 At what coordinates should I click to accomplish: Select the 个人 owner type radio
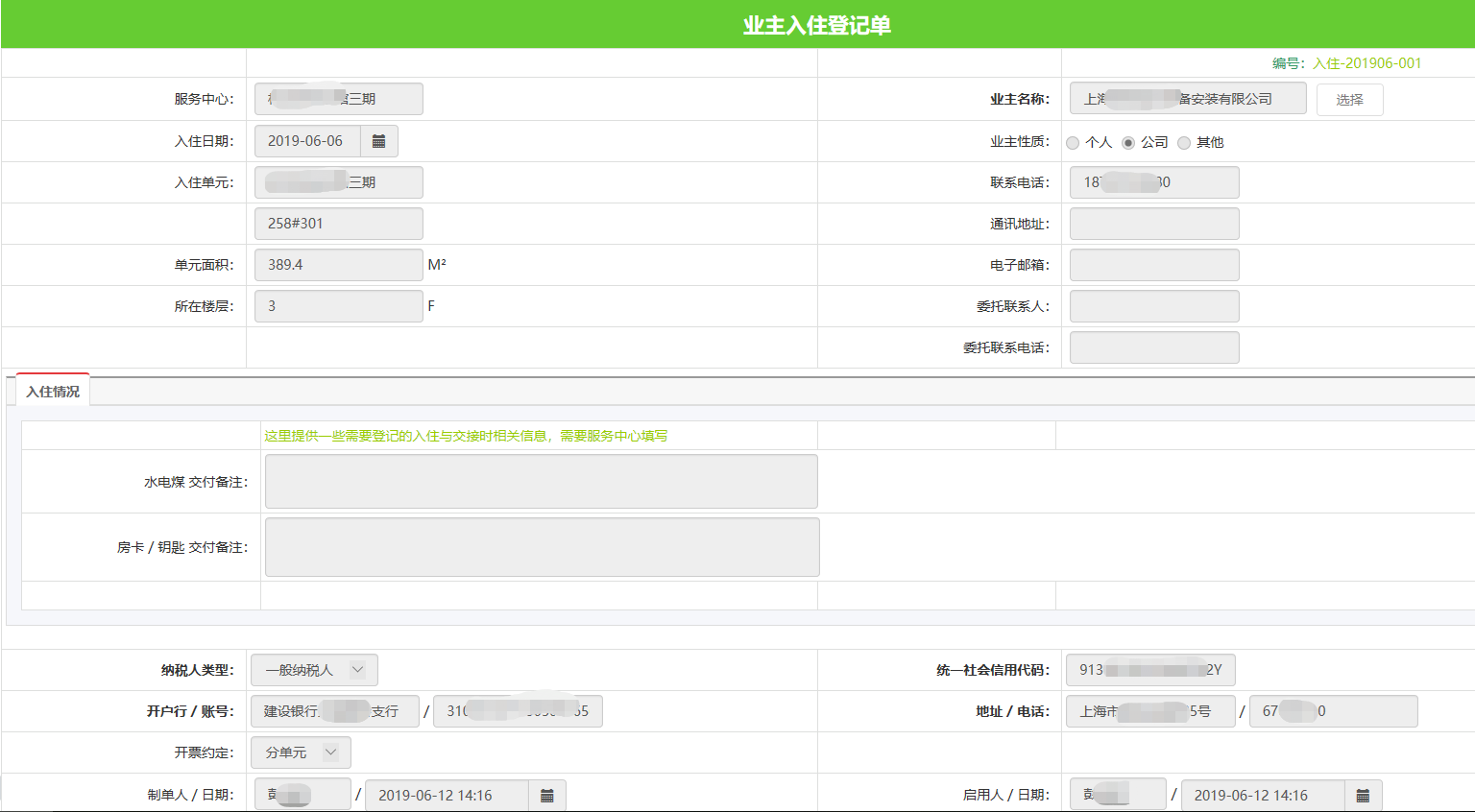tap(1073, 143)
